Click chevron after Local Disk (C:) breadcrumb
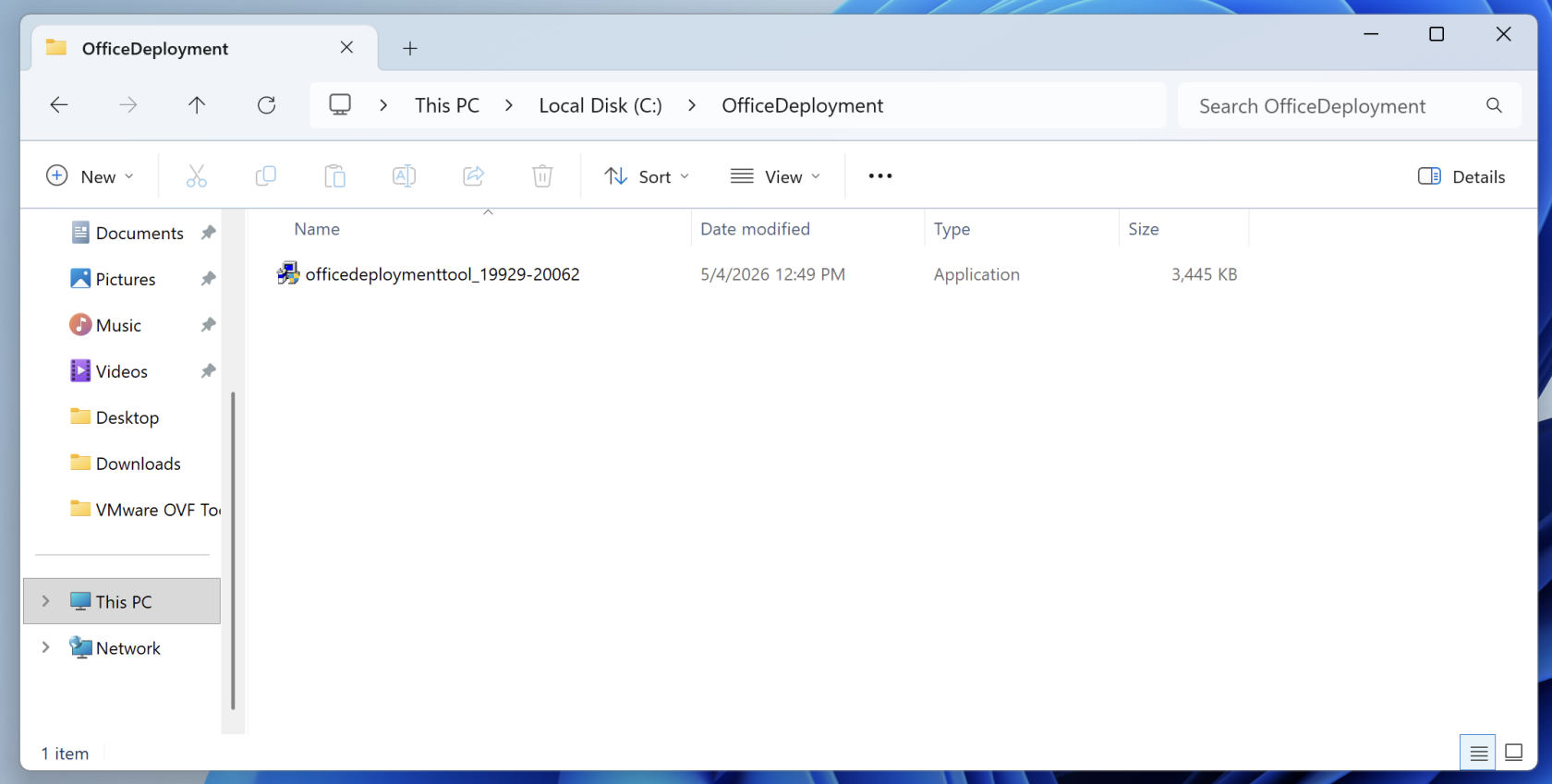The image size is (1552, 784). coord(692,105)
